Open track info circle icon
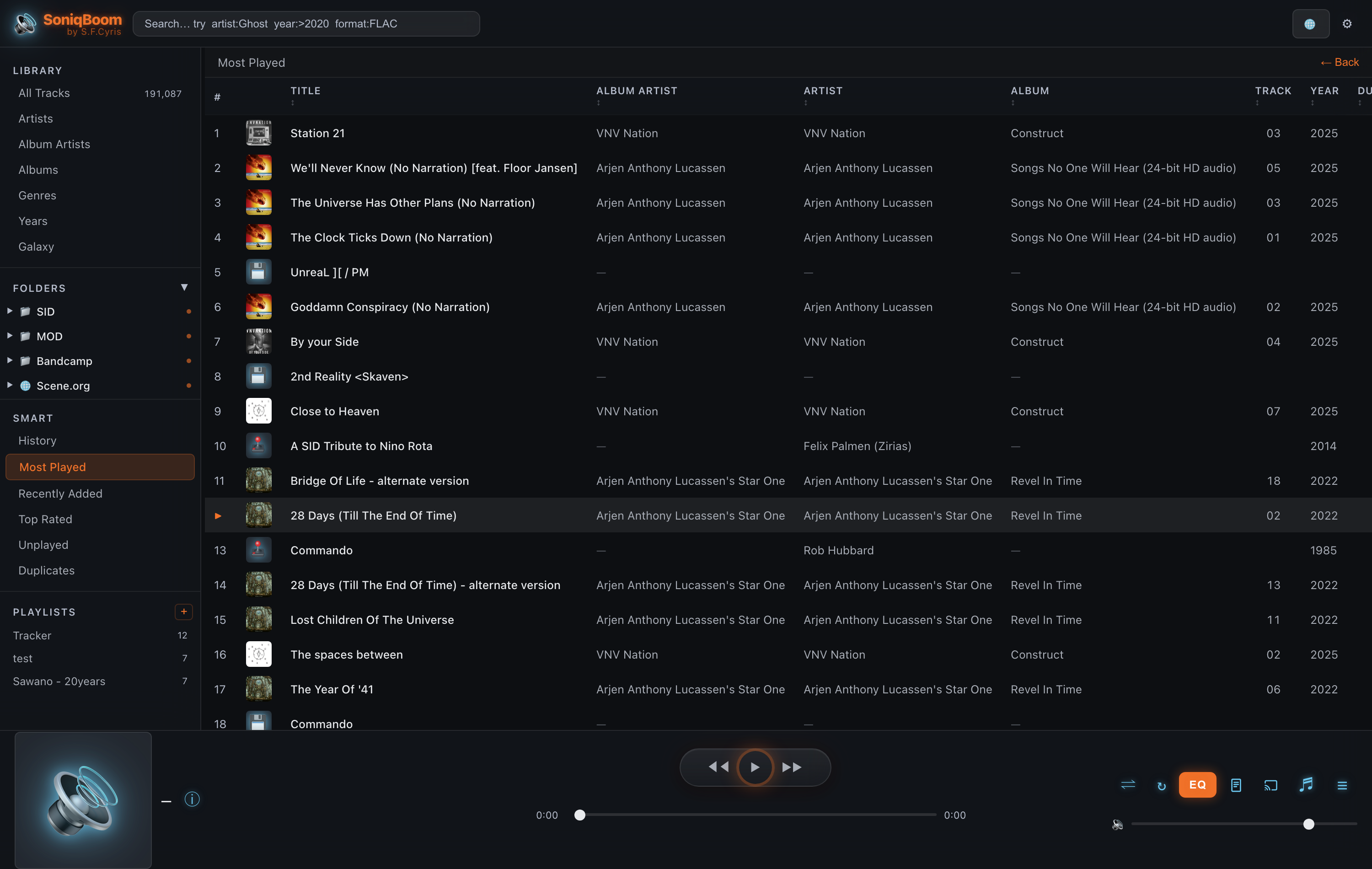Viewport: 1372px width, 869px height. pos(192,799)
